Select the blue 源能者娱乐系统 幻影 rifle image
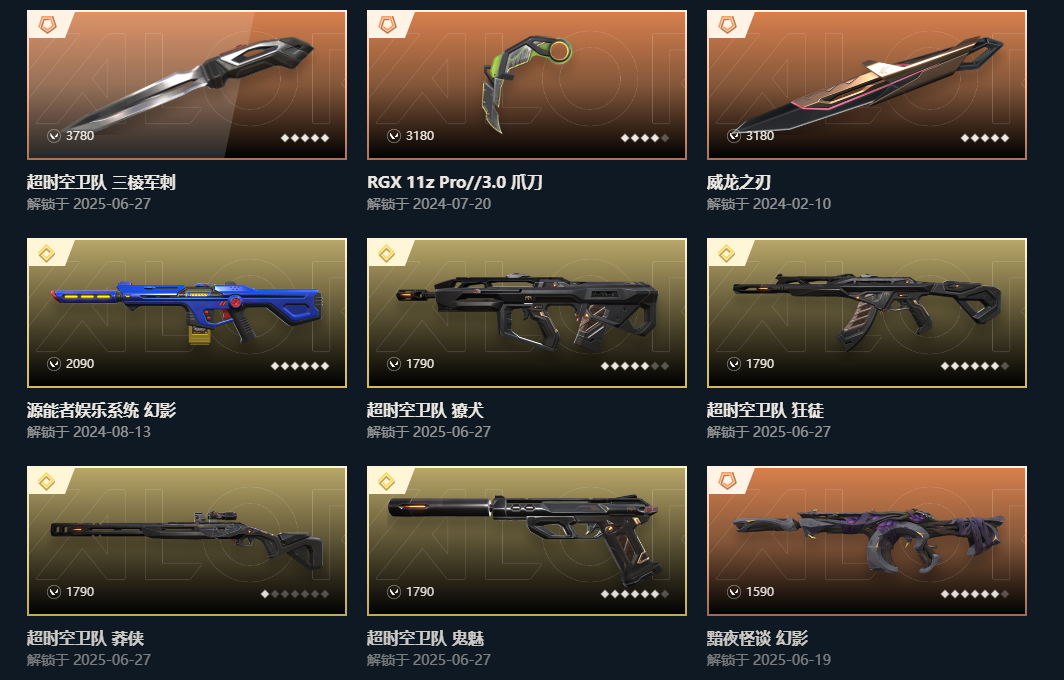Screen dimensions: 1064x680 tap(187, 313)
